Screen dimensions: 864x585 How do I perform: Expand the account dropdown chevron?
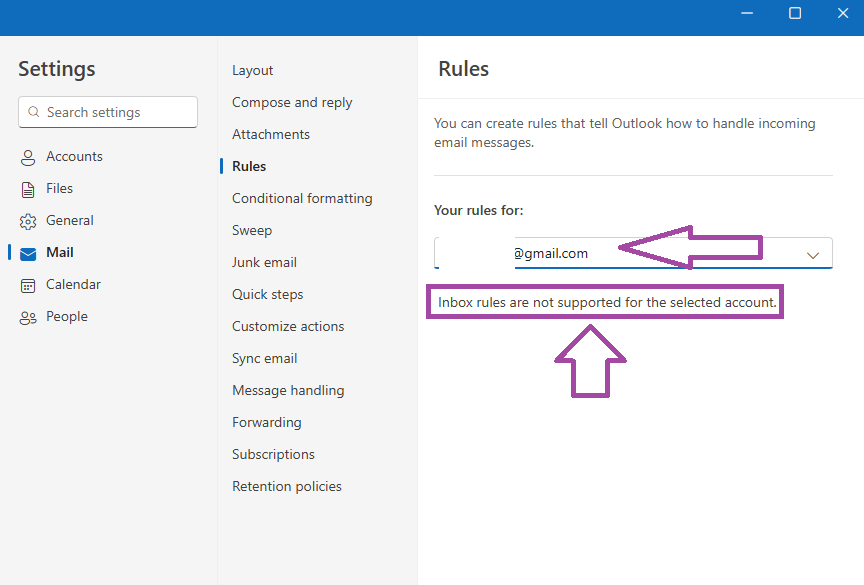click(813, 255)
